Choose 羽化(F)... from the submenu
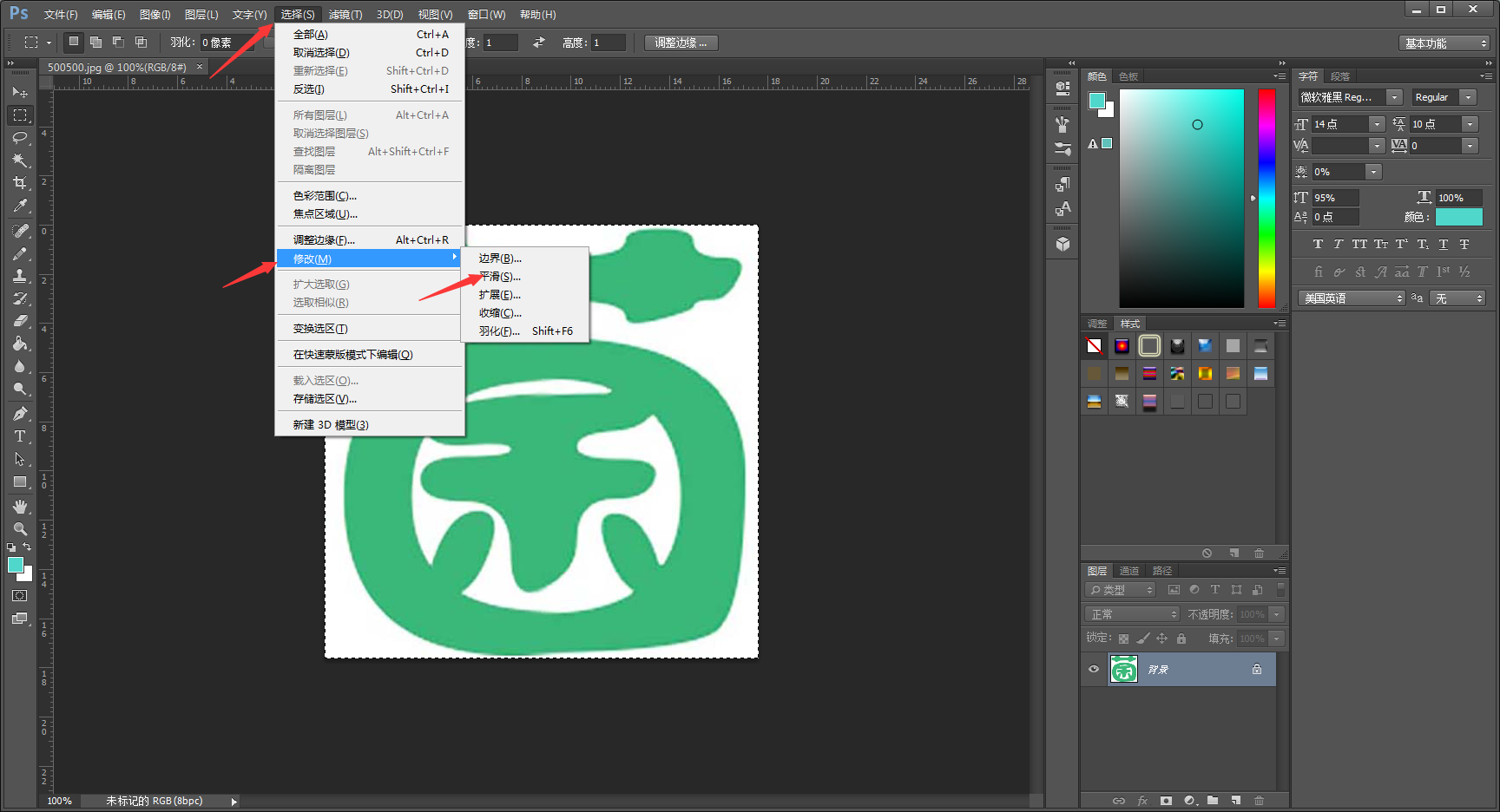Screen dimensions: 1500x812 tap(524, 331)
